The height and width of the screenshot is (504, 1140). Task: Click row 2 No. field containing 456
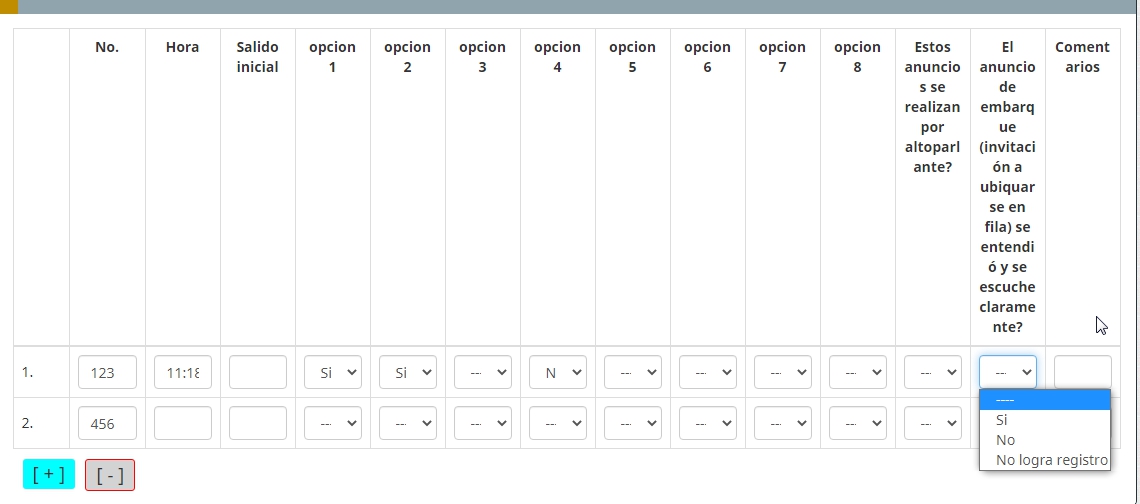tap(107, 423)
